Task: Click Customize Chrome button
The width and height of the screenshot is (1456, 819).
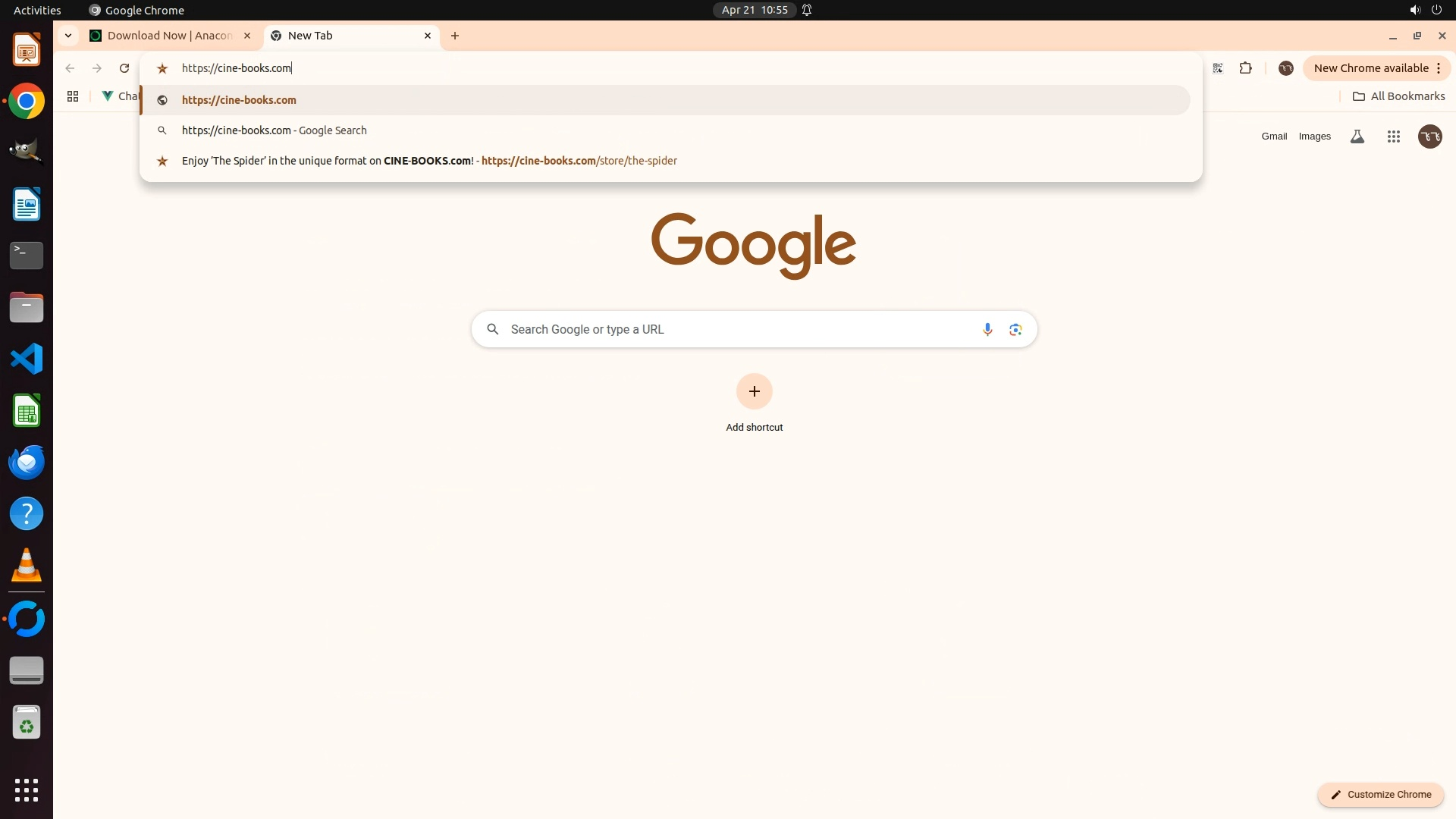Action: (1380, 794)
